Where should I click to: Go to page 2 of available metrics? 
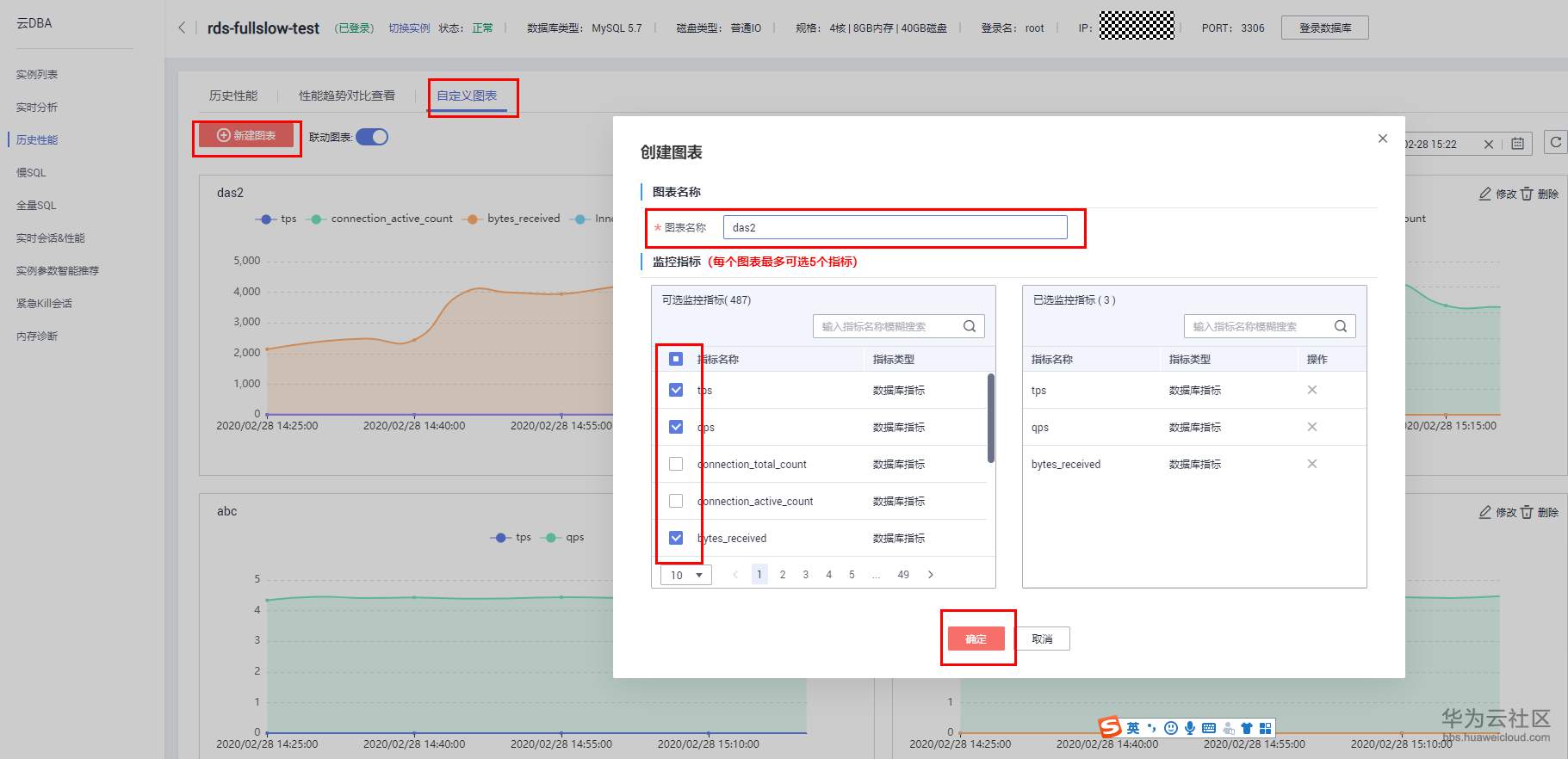point(783,575)
